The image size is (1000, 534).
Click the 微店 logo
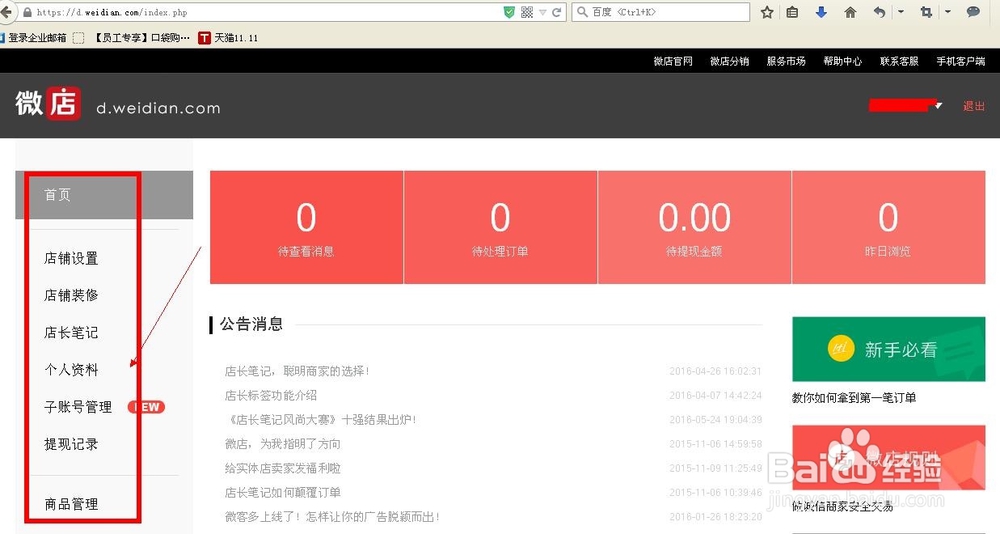(48, 103)
